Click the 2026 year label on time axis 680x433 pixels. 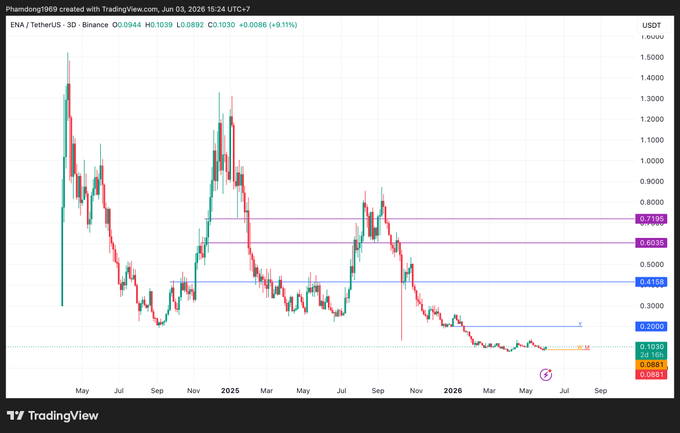click(453, 390)
